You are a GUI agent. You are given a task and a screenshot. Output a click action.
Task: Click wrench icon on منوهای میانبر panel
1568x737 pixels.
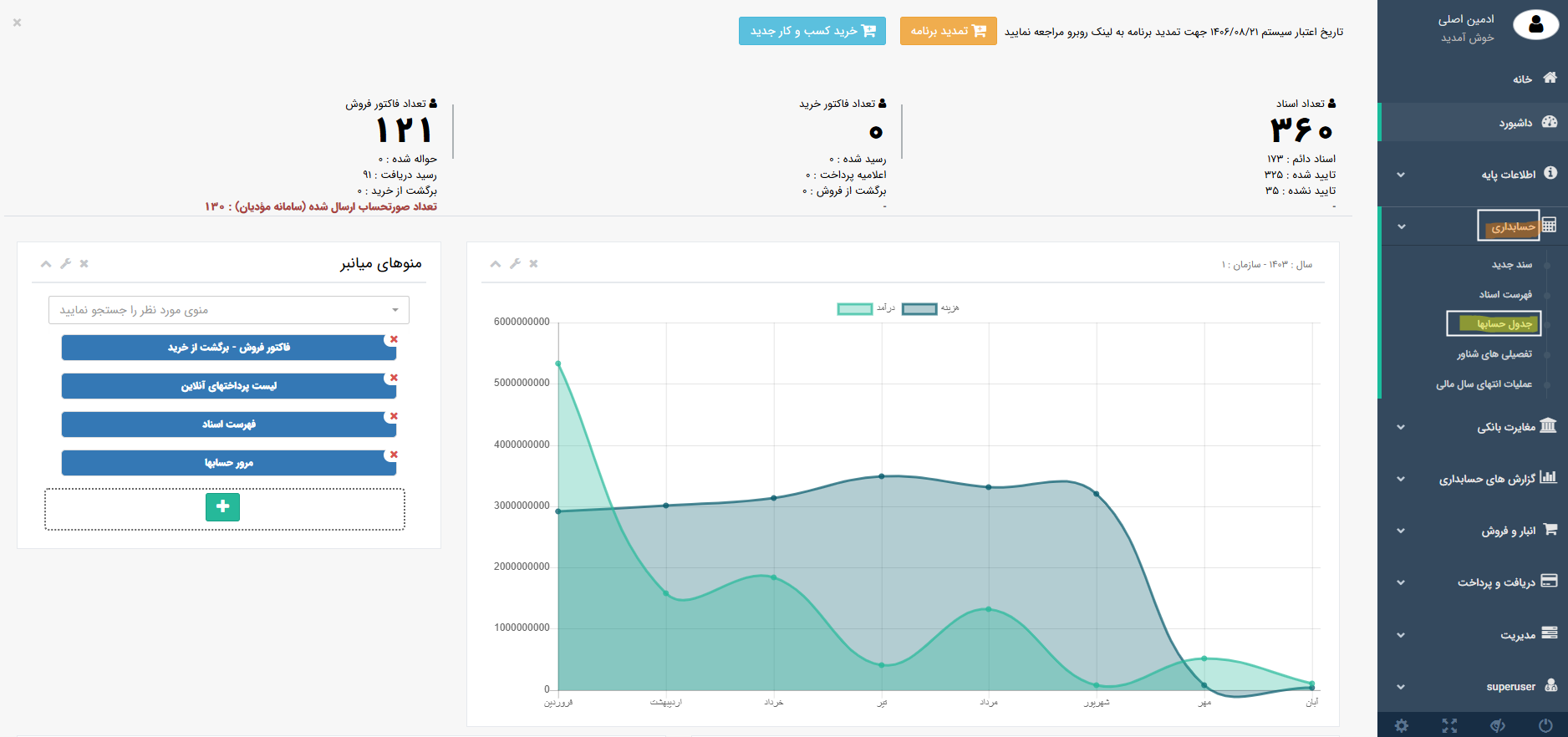point(65,264)
